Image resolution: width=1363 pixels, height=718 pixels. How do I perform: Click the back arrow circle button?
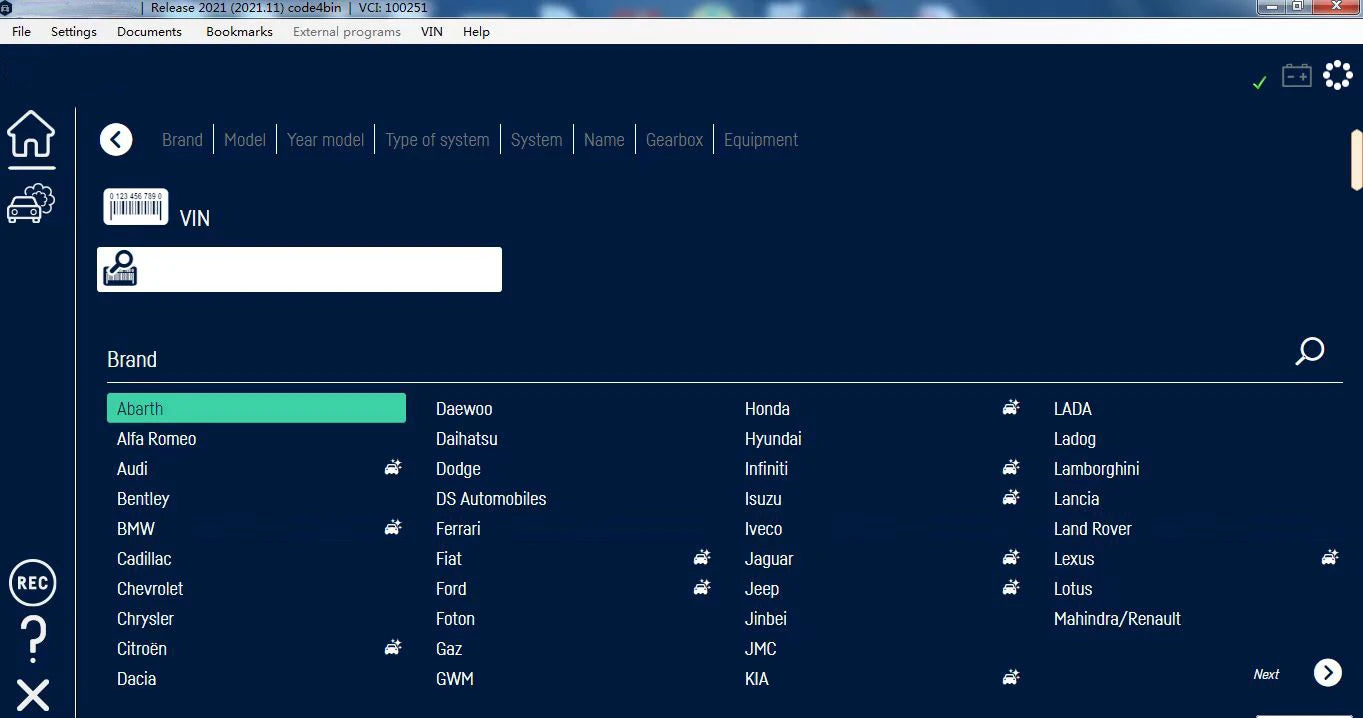tap(116, 140)
